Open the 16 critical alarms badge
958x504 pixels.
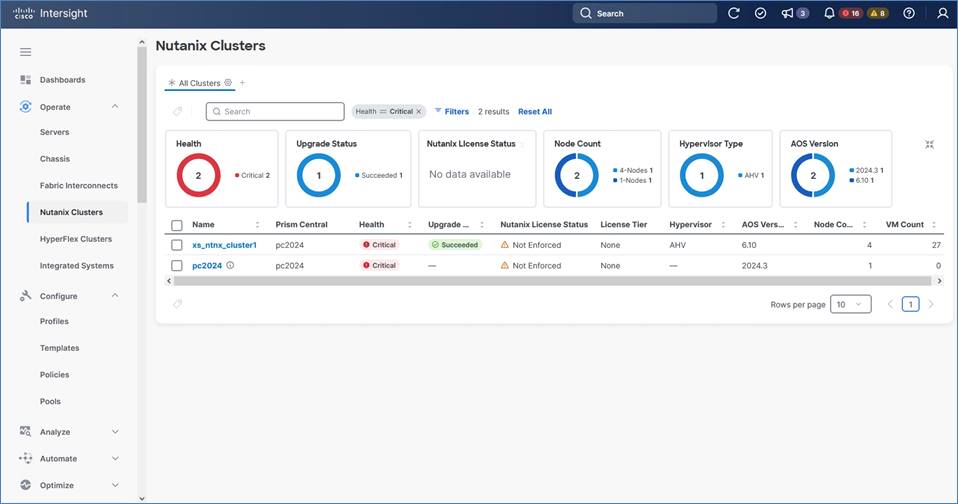(x=851, y=13)
